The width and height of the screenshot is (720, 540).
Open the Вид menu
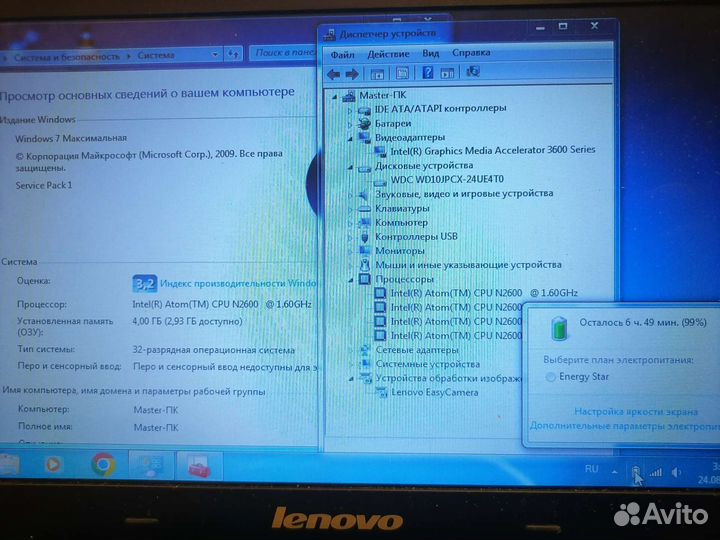point(430,53)
